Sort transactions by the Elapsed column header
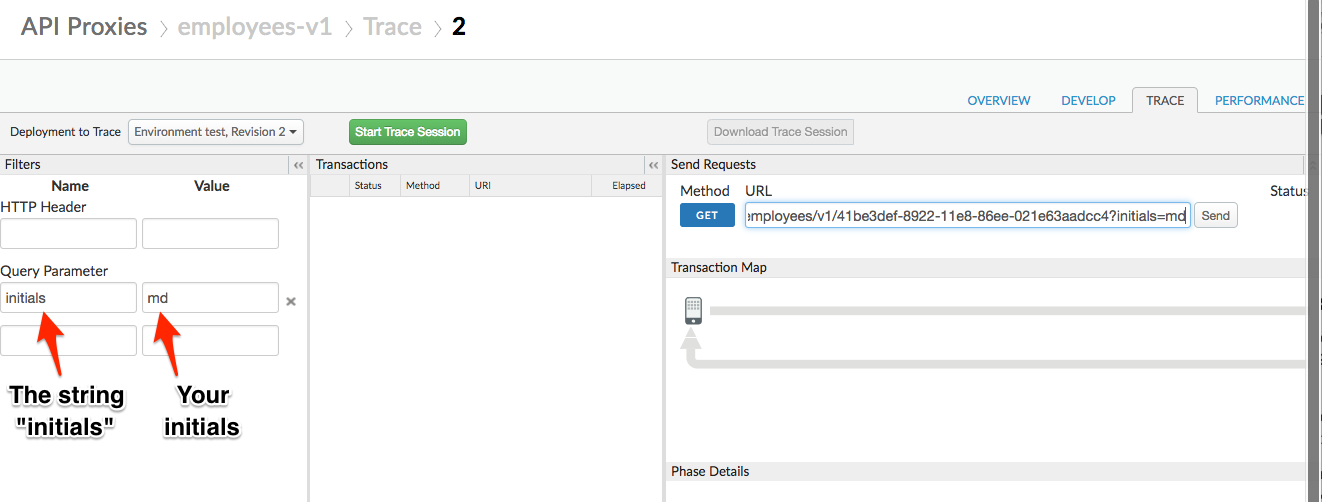 628,186
